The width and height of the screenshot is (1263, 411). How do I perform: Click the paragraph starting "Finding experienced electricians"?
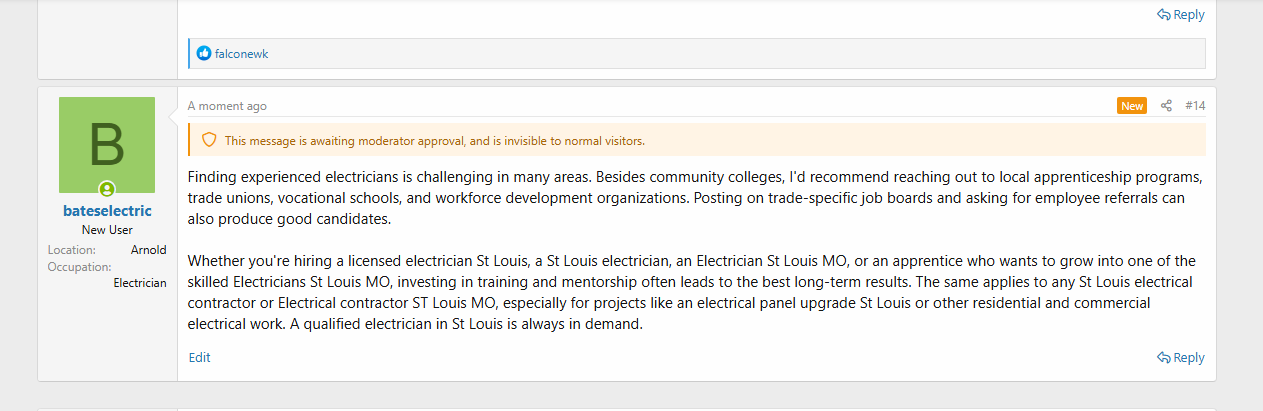click(x=695, y=198)
